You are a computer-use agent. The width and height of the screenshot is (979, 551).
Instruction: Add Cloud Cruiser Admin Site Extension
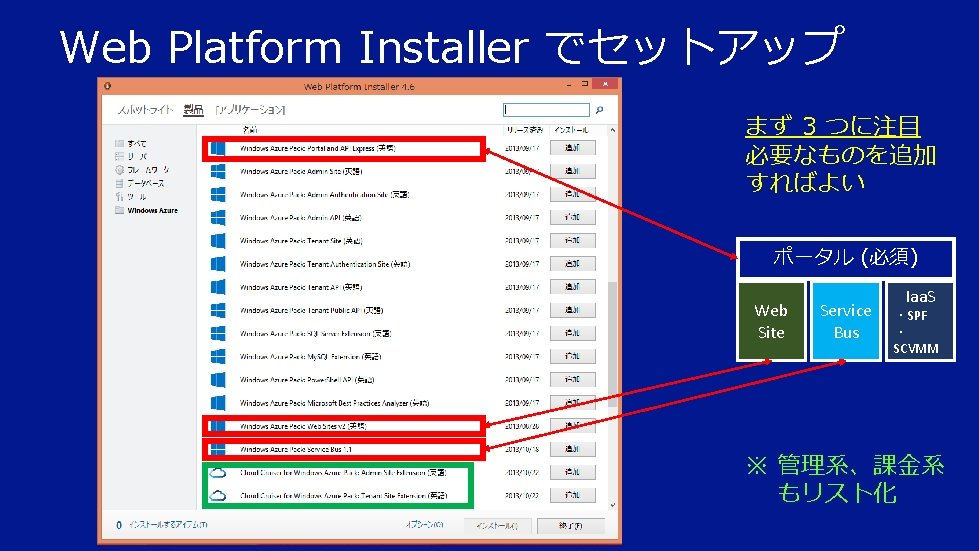[x=573, y=472]
